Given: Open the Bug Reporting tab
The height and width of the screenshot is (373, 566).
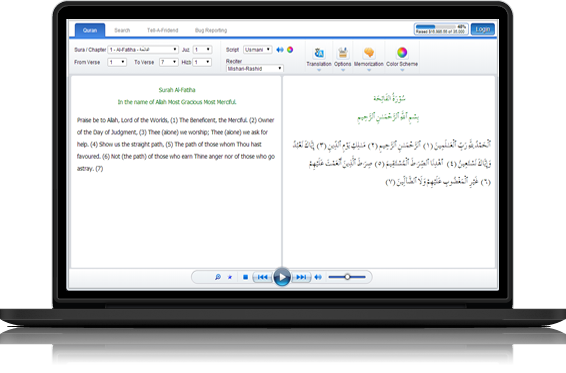Looking at the screenshot, I should [x=211, y=30].
